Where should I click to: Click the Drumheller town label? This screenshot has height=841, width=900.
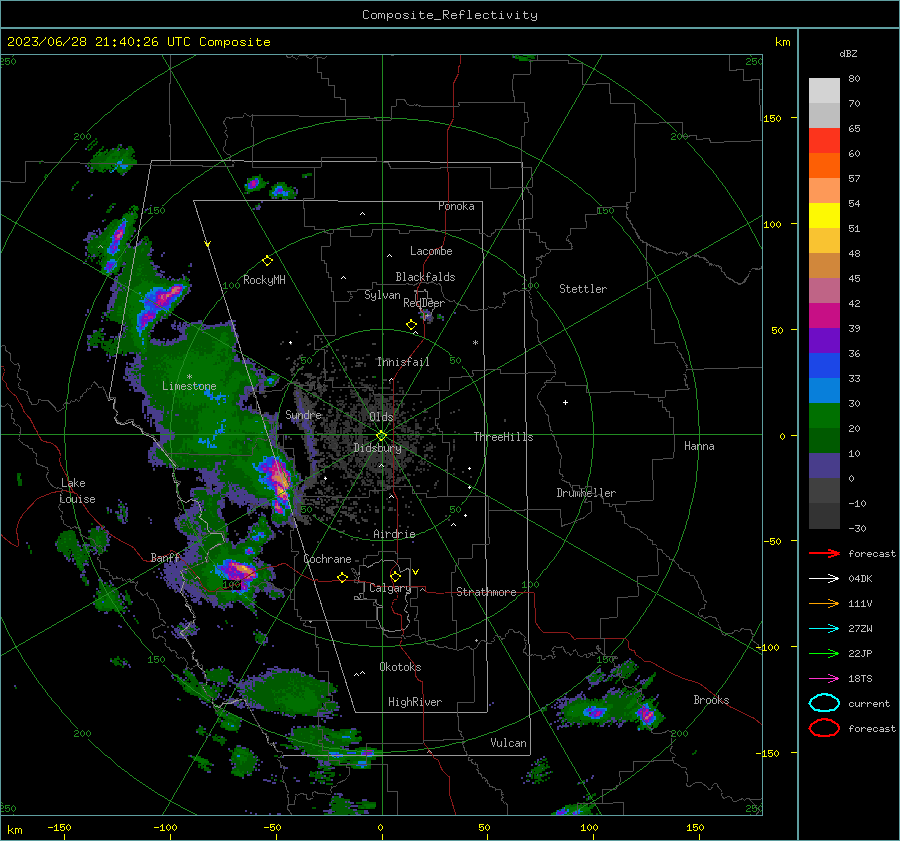tap(586, 493)
